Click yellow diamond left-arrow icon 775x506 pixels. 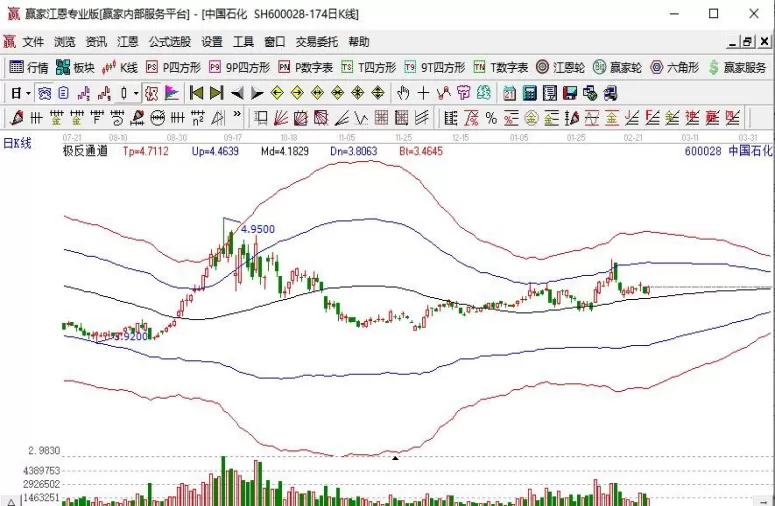277,93
